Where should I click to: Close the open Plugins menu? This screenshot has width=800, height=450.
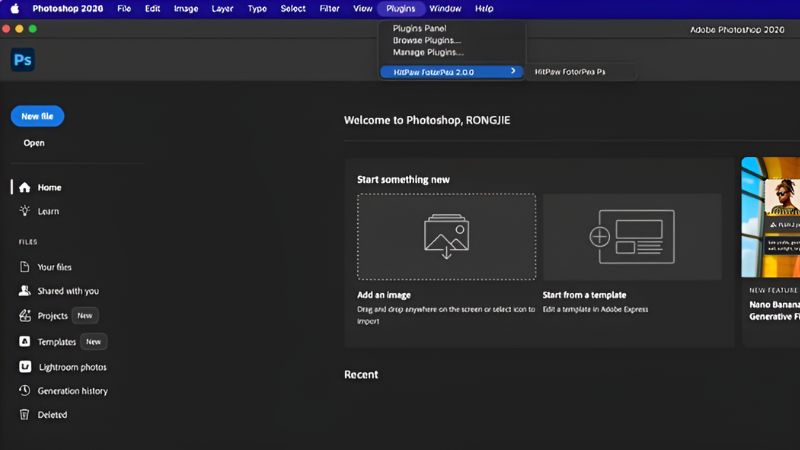401,9
